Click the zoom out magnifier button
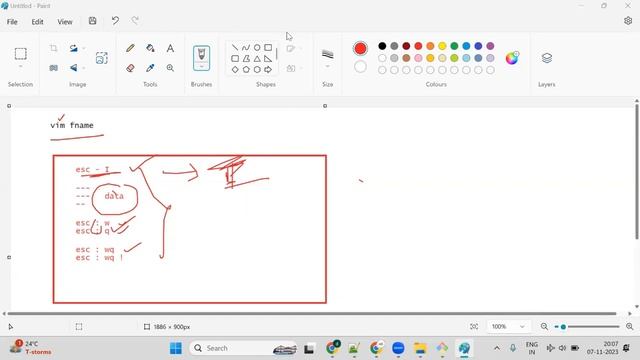Image resolution: width=640 pixels, height=360 pixels. [544, 327]
